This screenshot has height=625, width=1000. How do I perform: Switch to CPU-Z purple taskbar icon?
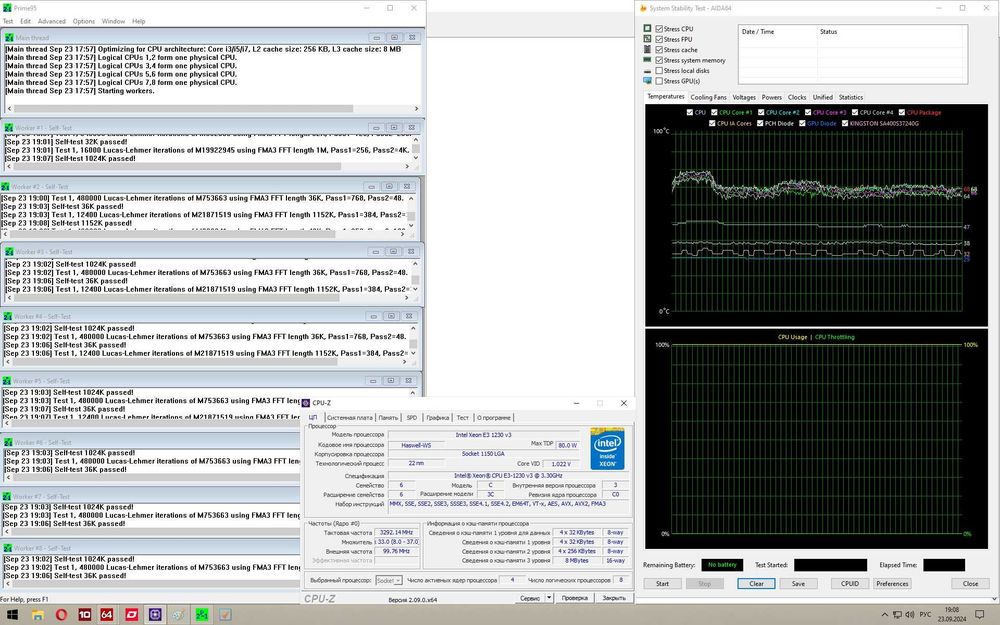154,615
